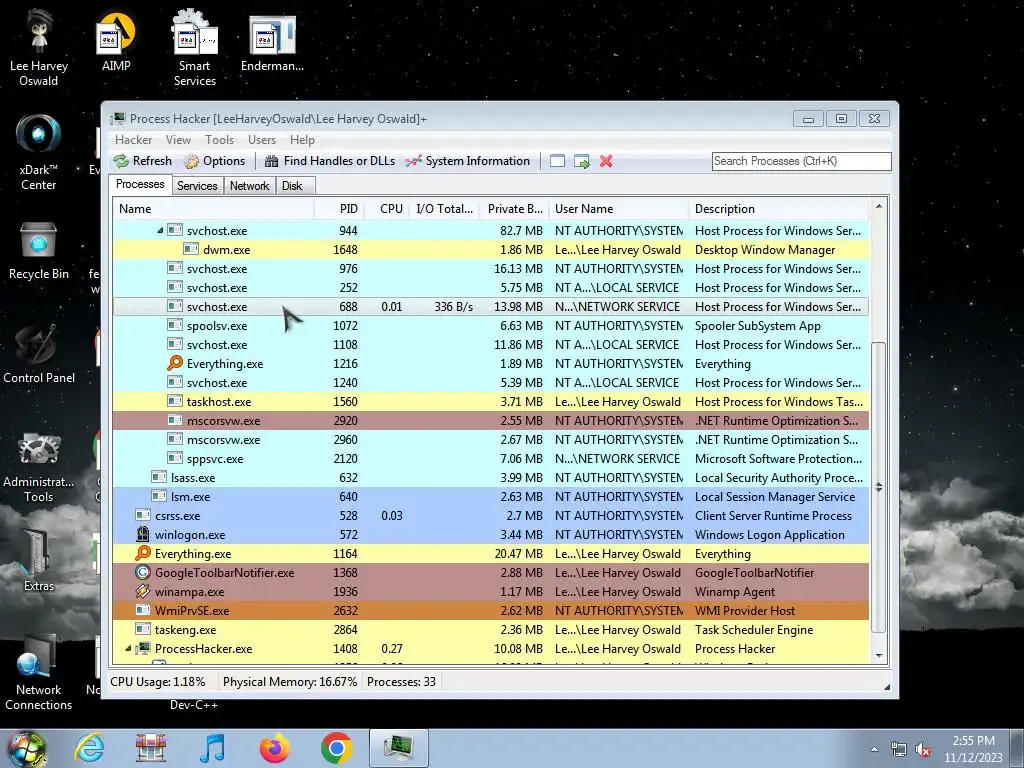Select the WmiPrvSE.exe process row
This screenshot has height=768, width=1024.
pos(491,611)
